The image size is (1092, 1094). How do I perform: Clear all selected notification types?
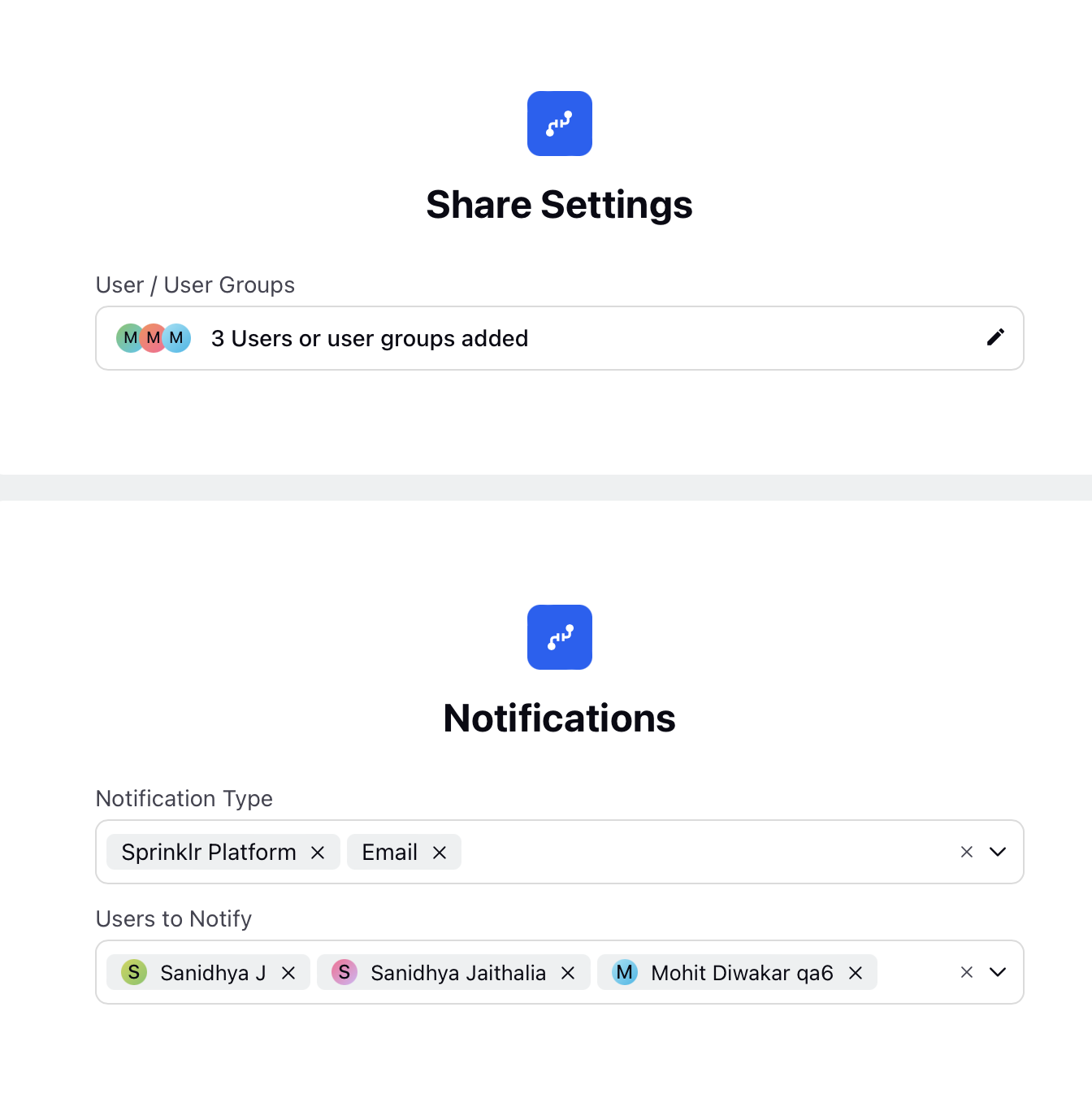point(967,852)
